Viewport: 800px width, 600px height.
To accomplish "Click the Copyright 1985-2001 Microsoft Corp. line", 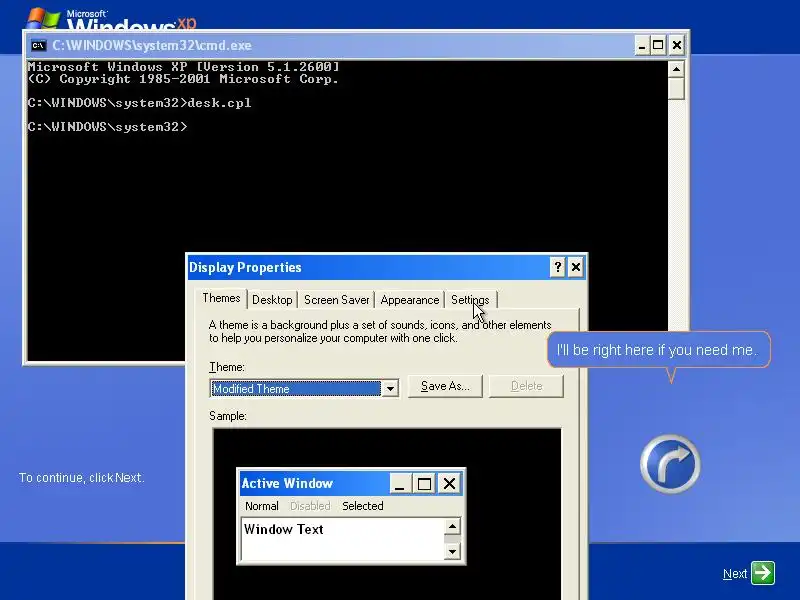I will (x=183, y=79).
